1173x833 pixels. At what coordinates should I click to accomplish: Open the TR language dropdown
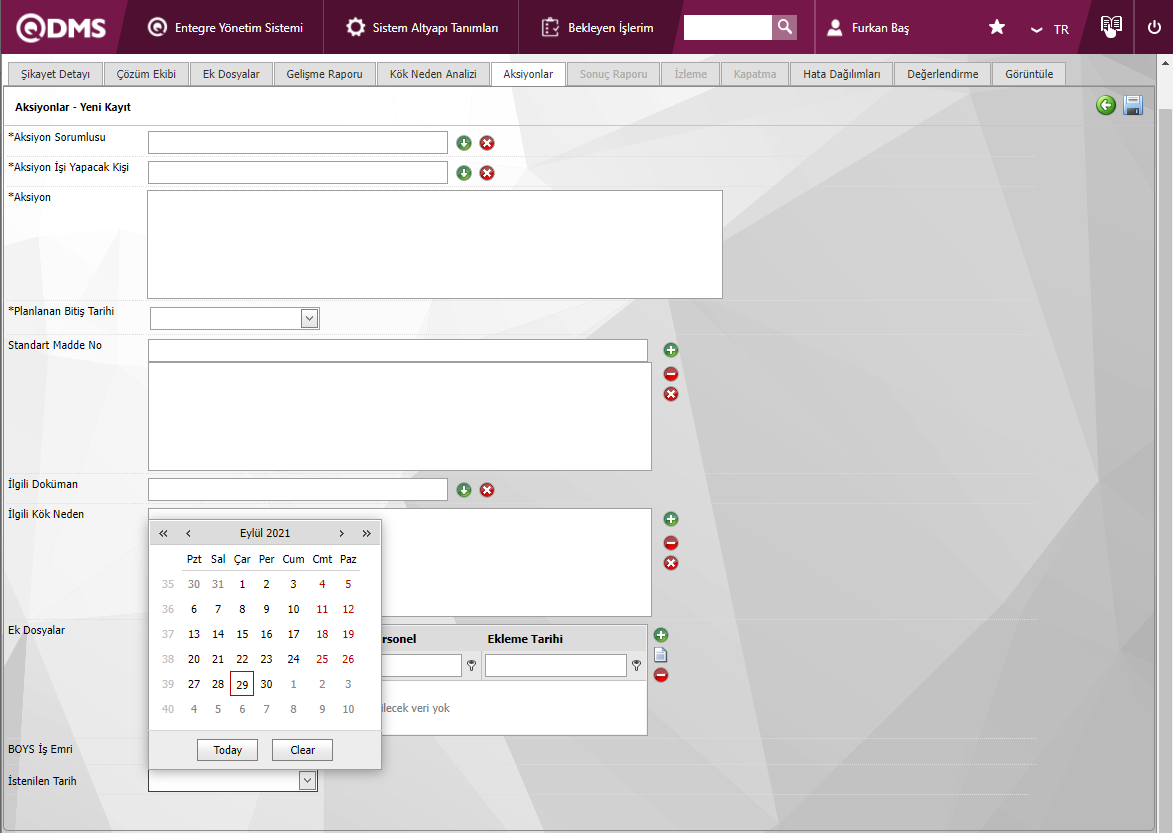coord(1050,29)
